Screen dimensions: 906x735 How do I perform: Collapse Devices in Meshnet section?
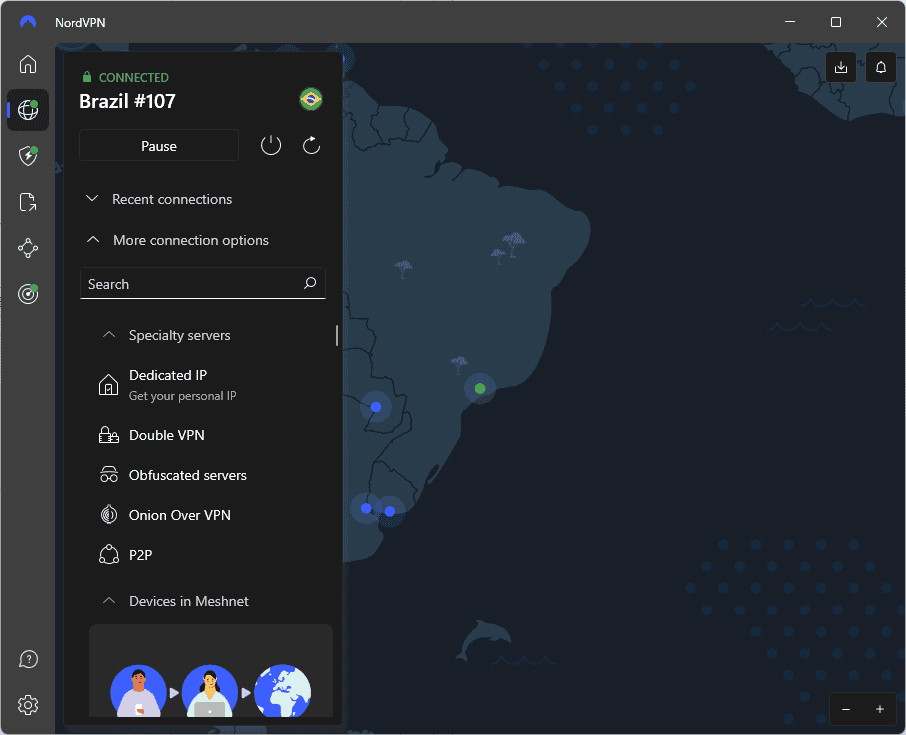176,601
